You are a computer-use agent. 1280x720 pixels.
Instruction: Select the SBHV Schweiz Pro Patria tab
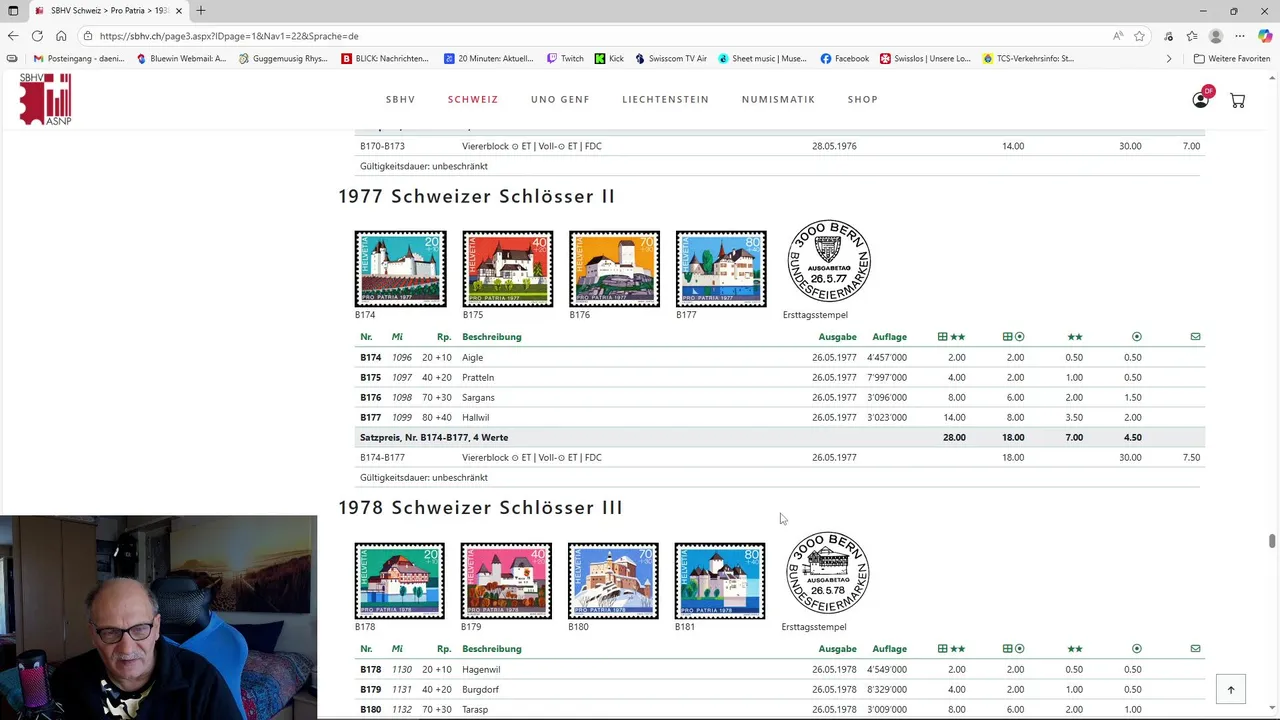(x=107, y=11)
